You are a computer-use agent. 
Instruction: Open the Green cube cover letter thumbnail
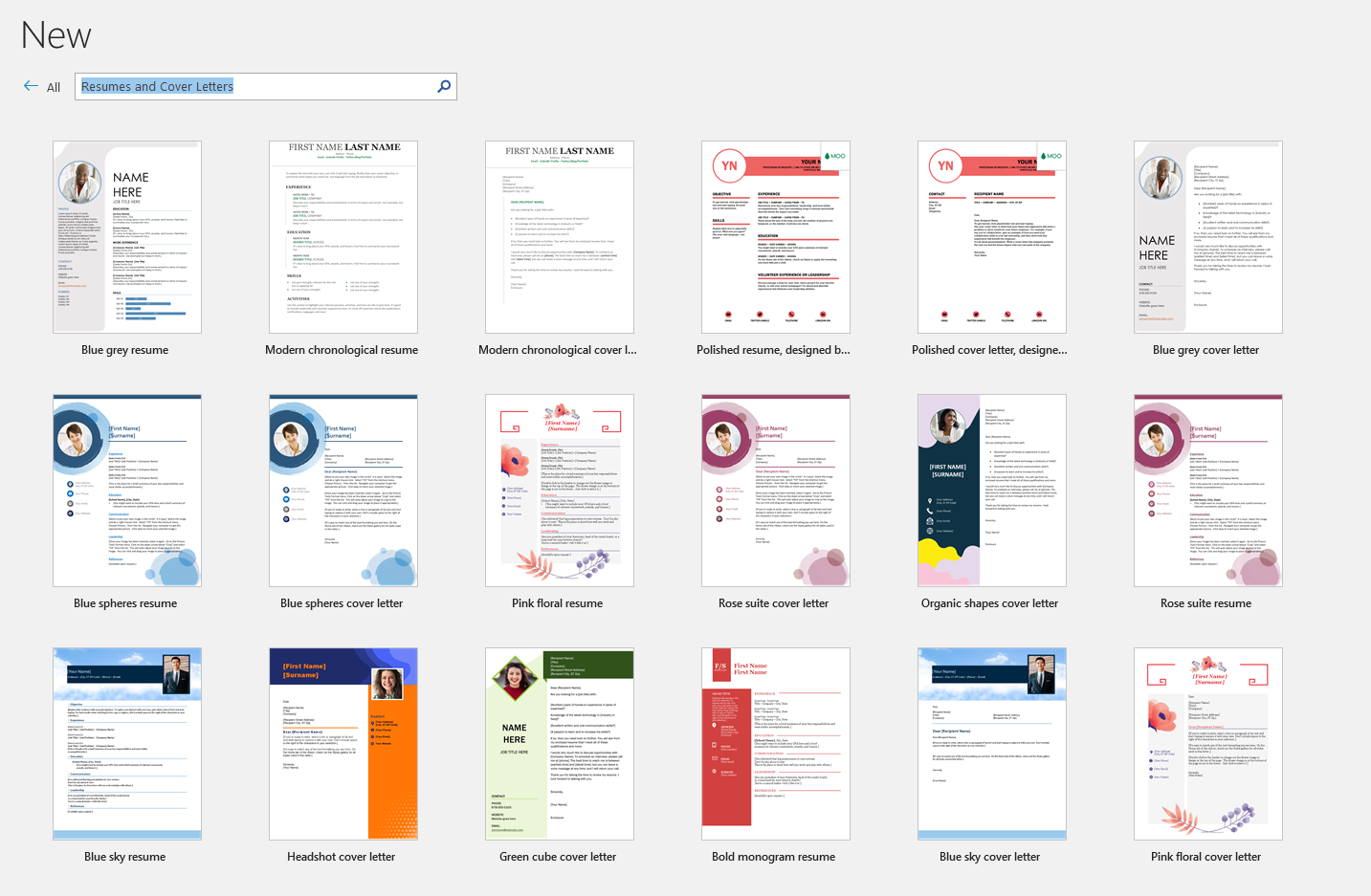(560, 744)
